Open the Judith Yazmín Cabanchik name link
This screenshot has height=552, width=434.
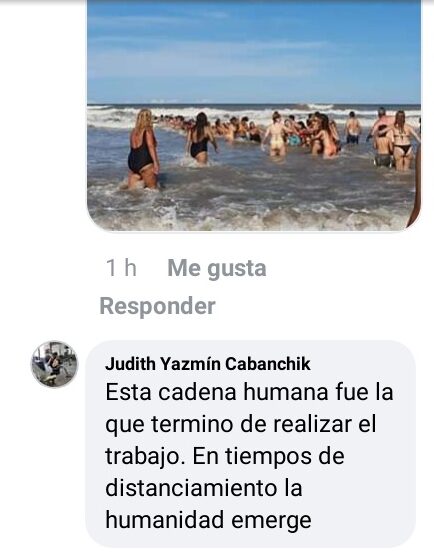pyautogui.click(x=208, y=364)
